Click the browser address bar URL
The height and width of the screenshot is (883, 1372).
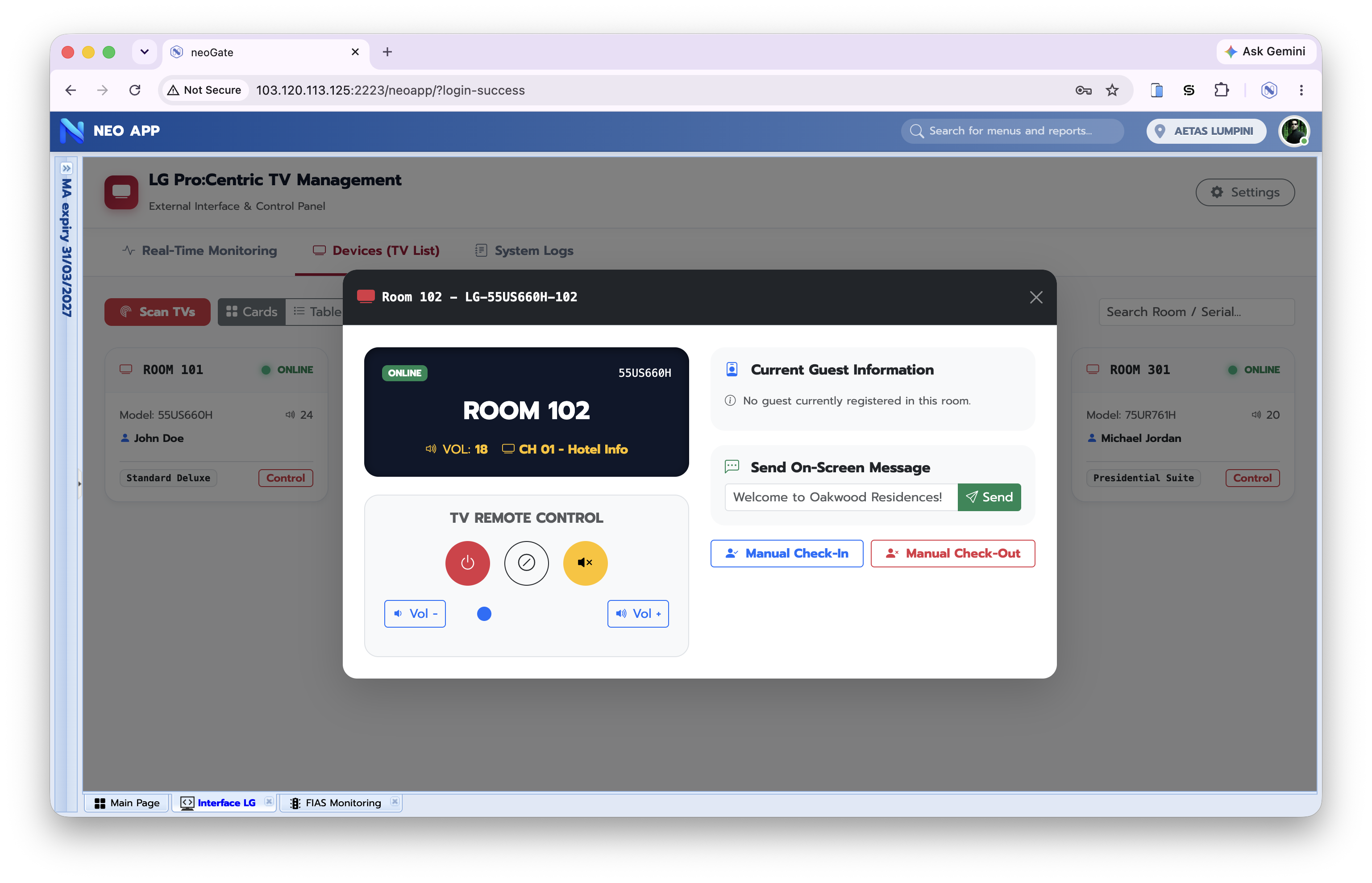pyautogui.click(x=390, y=90)
